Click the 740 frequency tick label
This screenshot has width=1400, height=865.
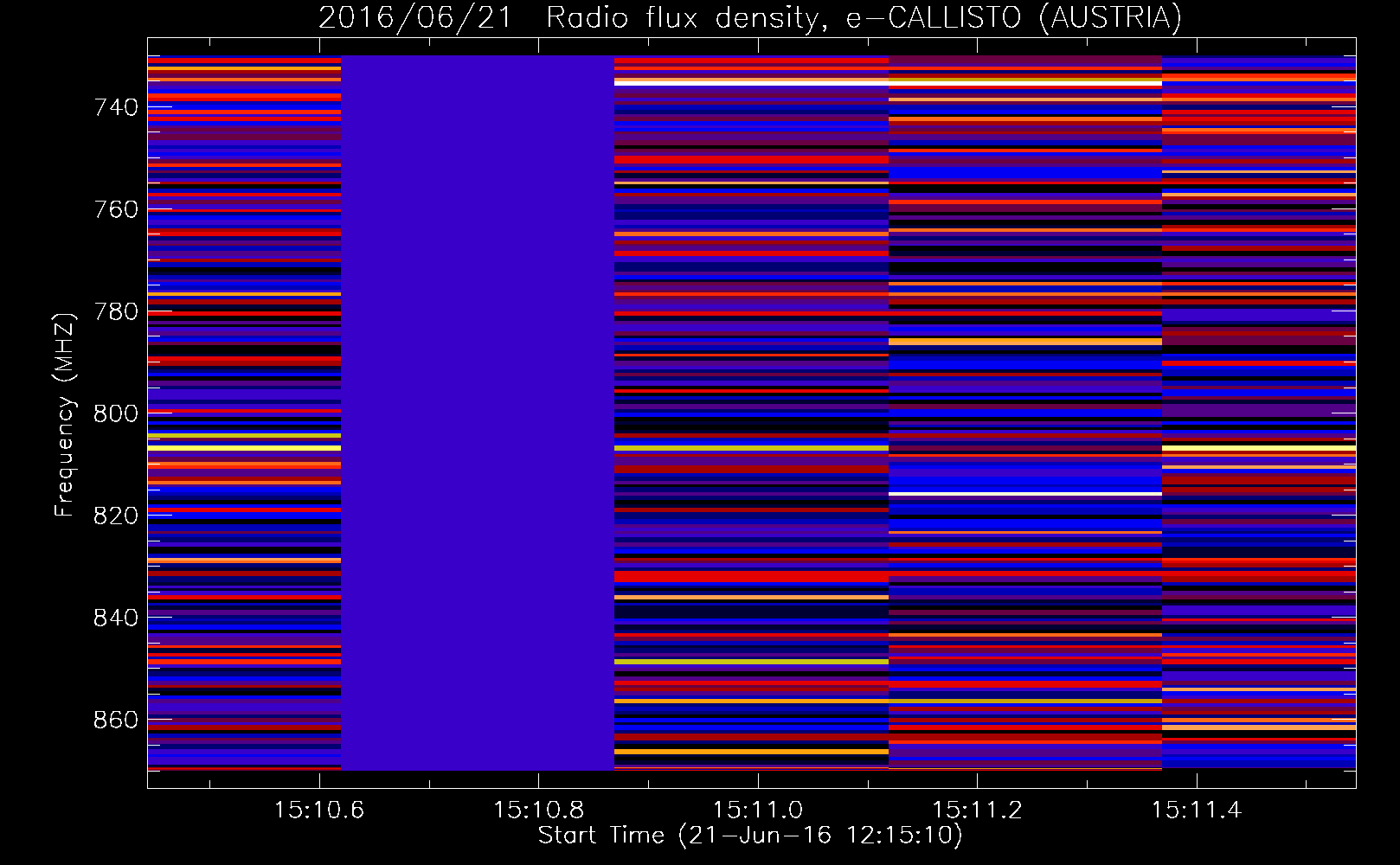click(x=116, y=107)
